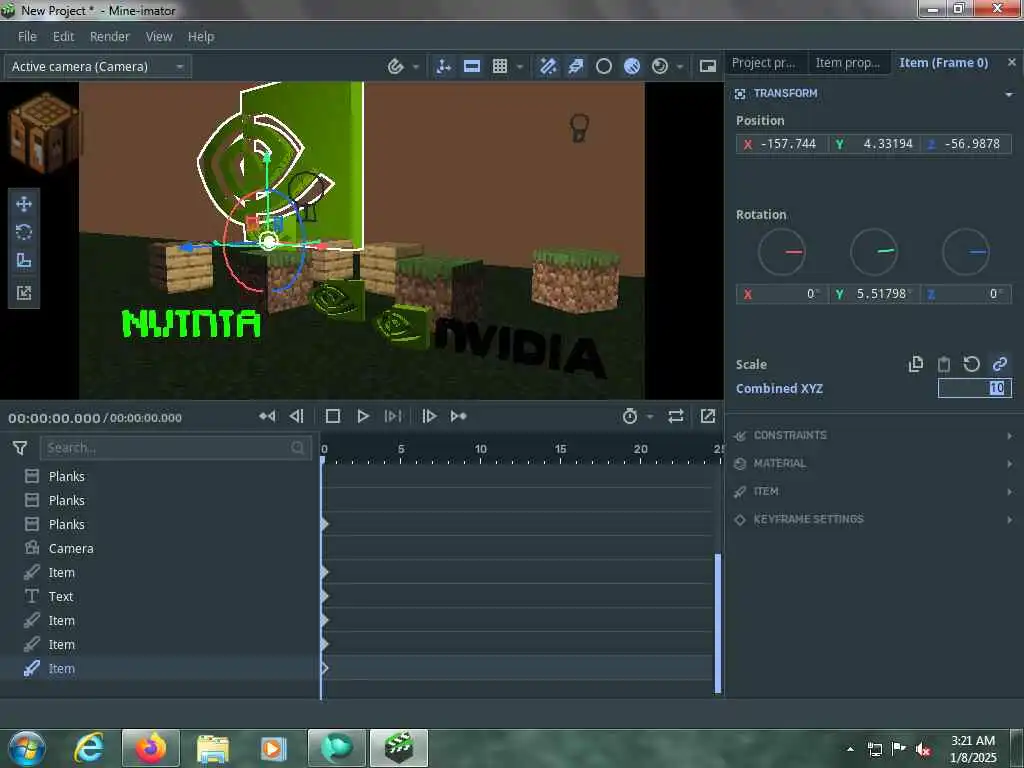The width and height of the screenshot is (1024, 768).
Task: Jump to previous keyframe
Action: (267, 416)
